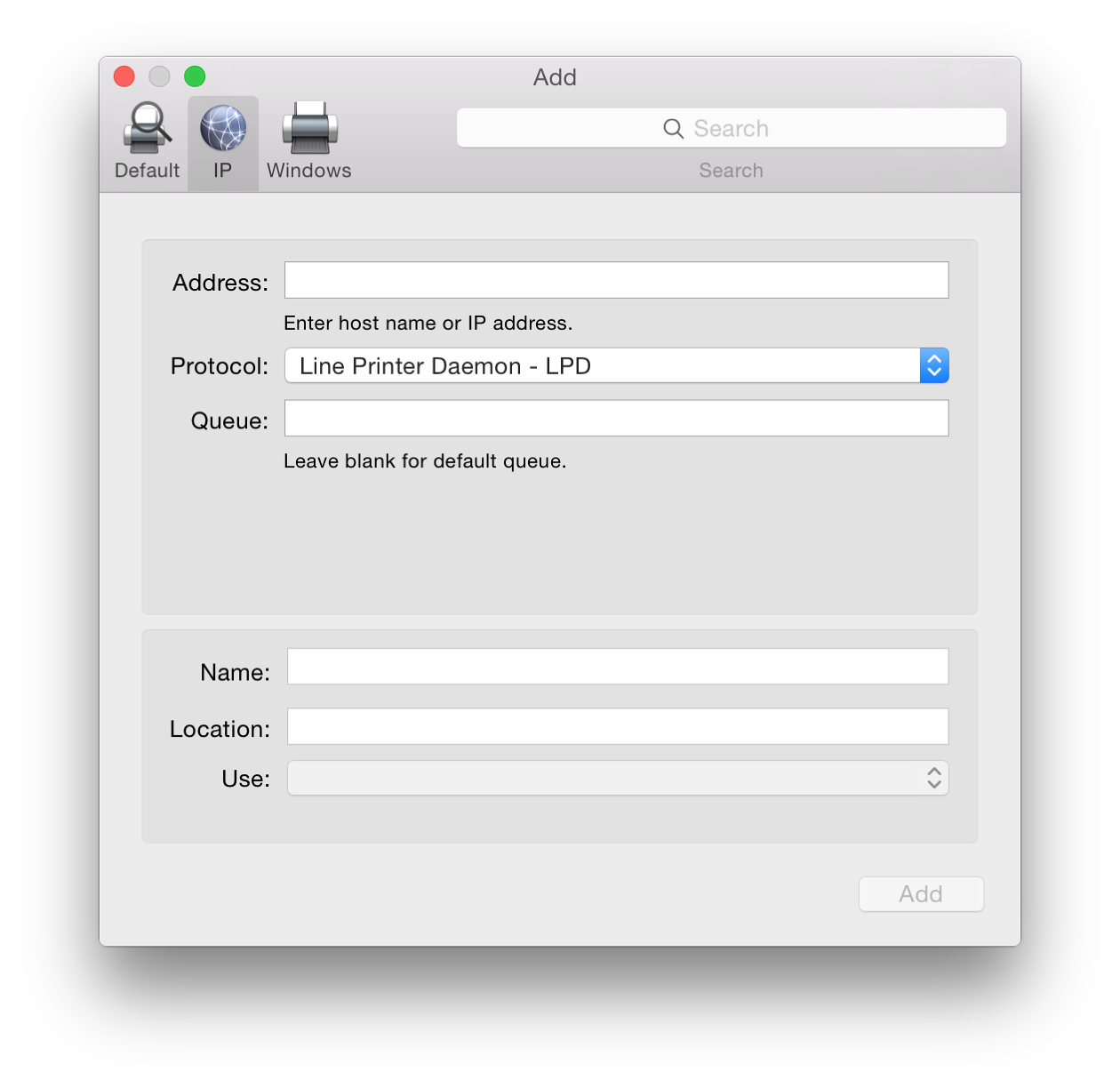Open the Use driver dropdown

618,778
